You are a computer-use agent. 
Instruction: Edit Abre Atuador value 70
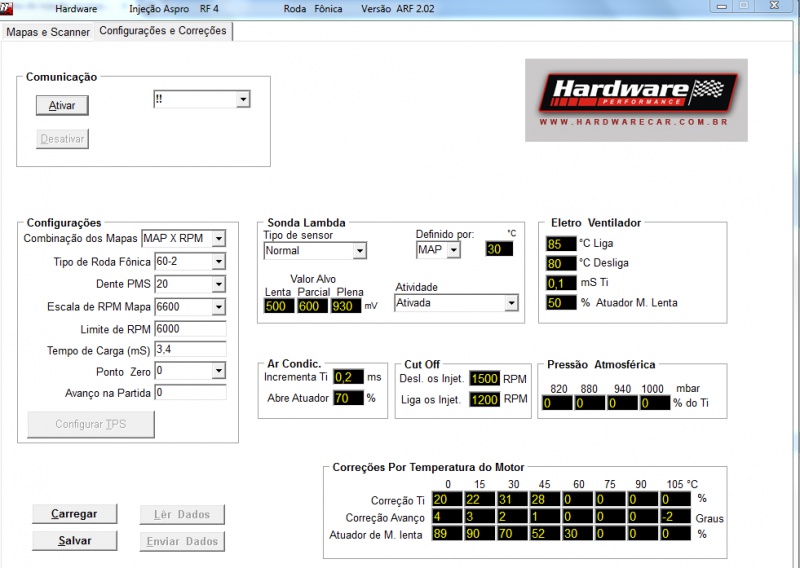coord(348,398)
